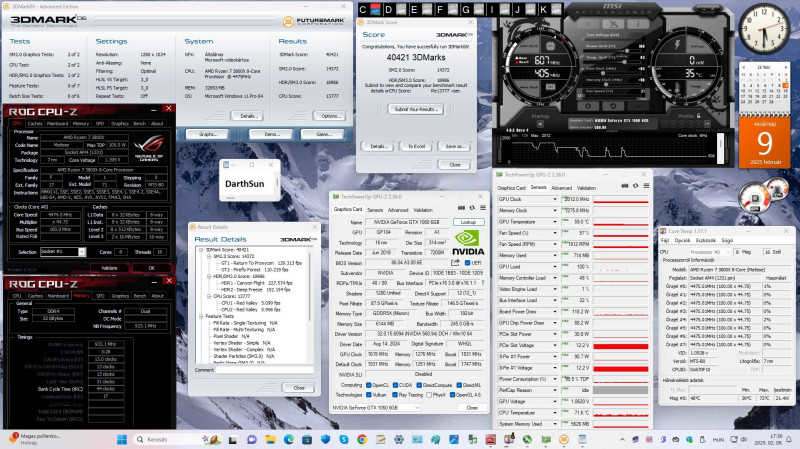Click the GPU-Z screenshot camera icon in Graphics Card window
This screenshot has width=800, height=449.
coord(461,208)
